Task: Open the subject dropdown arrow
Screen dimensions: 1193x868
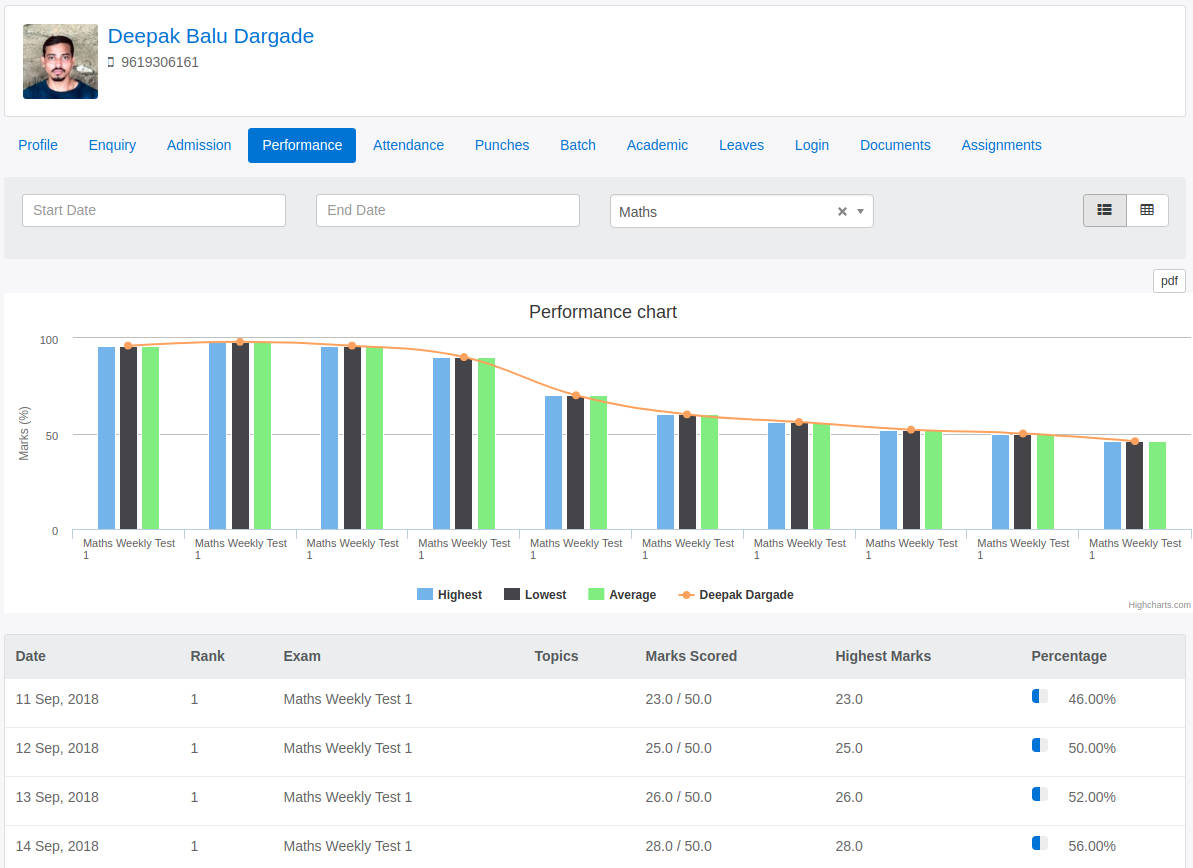Action: pos(858,211)
